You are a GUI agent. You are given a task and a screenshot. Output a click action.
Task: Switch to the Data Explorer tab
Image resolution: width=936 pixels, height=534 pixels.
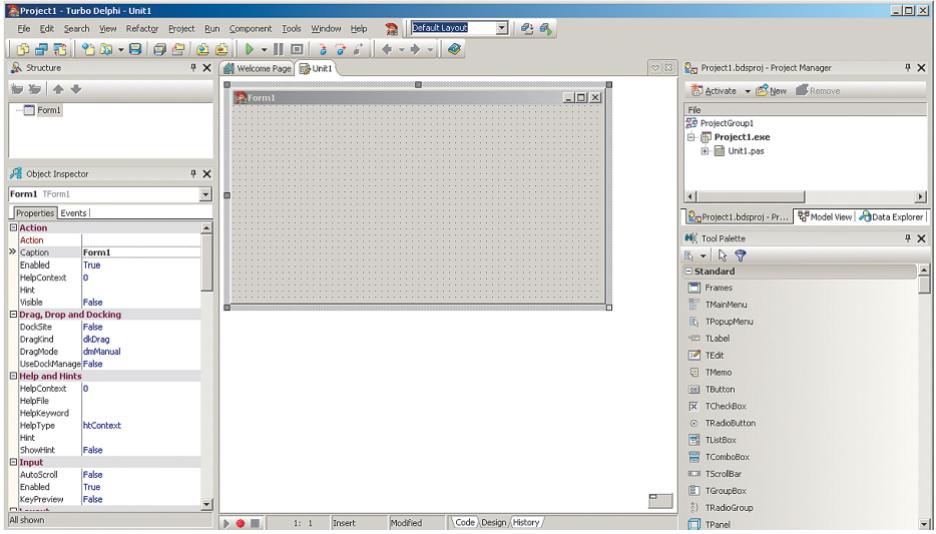coord(891,217)
